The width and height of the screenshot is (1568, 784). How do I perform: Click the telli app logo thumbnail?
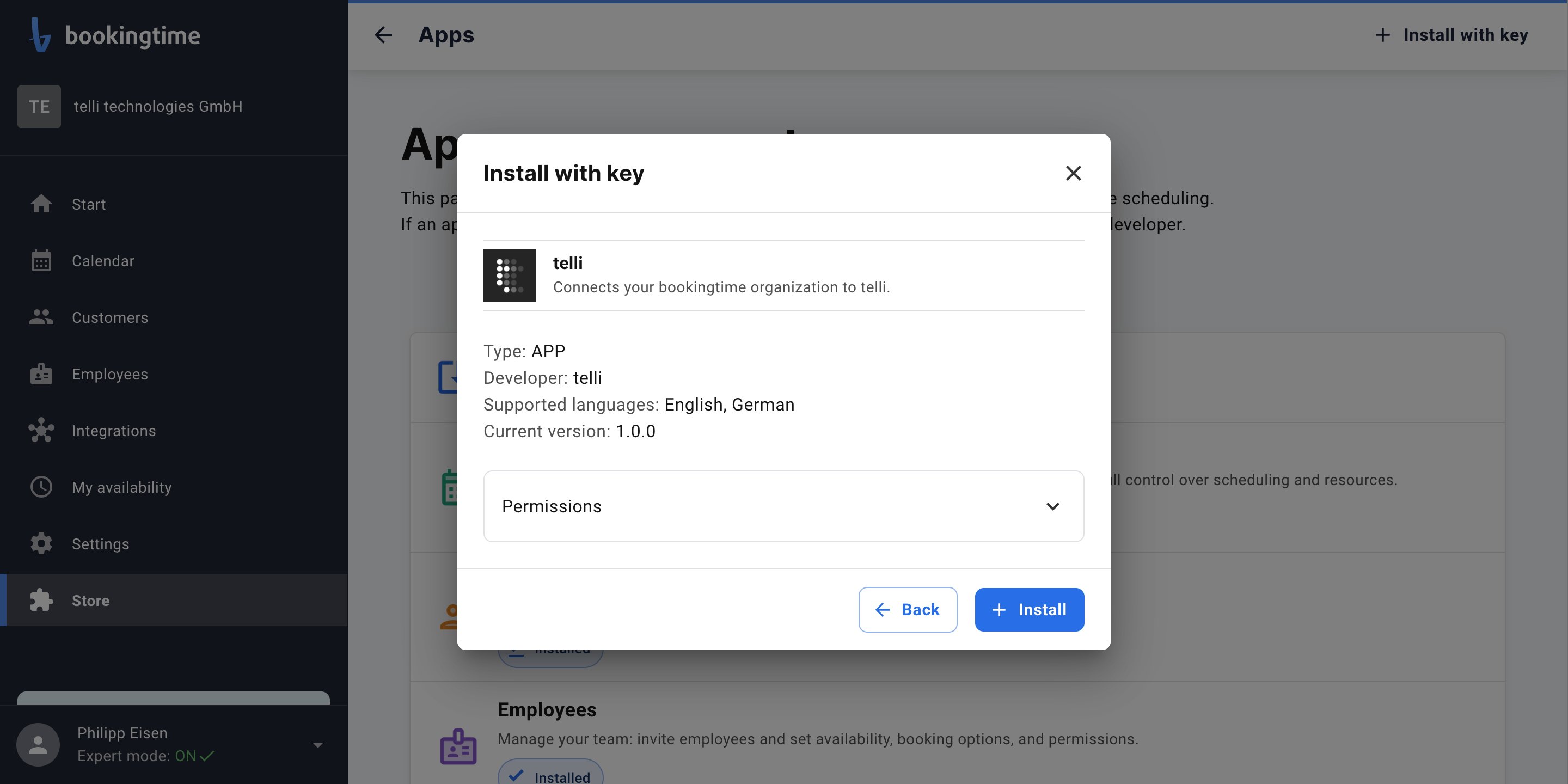click(510, 275)
